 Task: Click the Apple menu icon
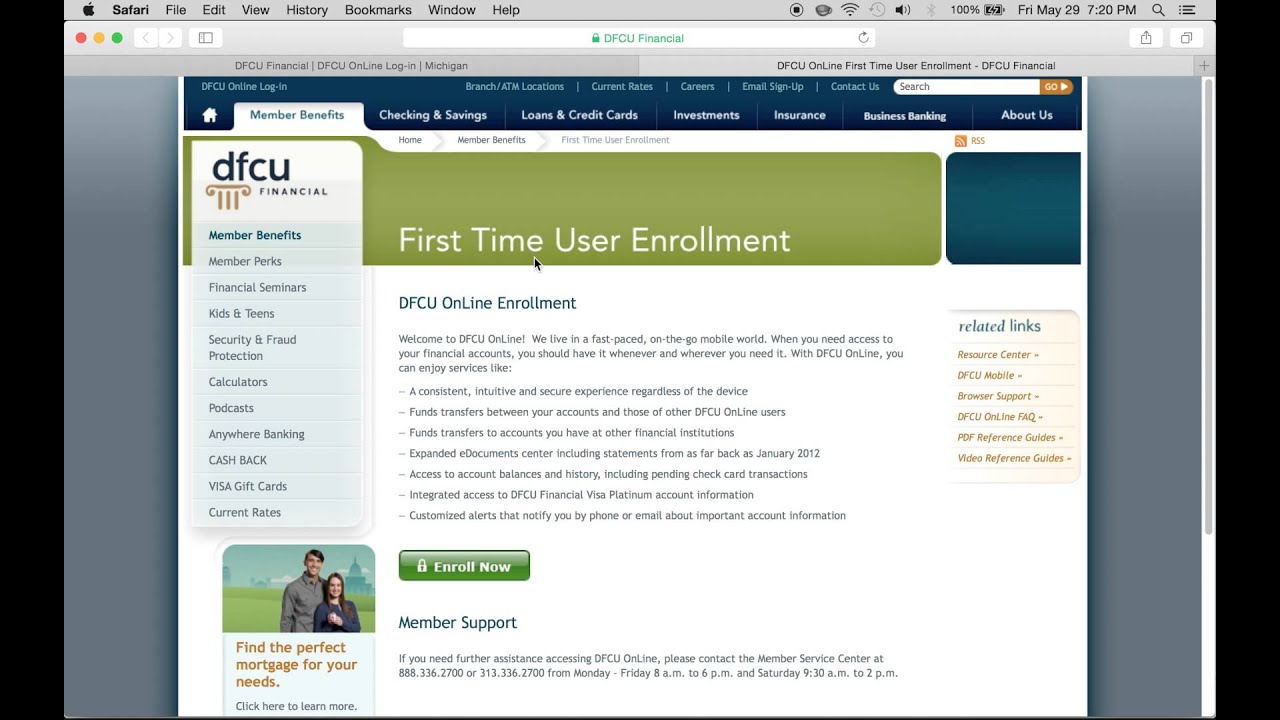click(x=88, y=10)
